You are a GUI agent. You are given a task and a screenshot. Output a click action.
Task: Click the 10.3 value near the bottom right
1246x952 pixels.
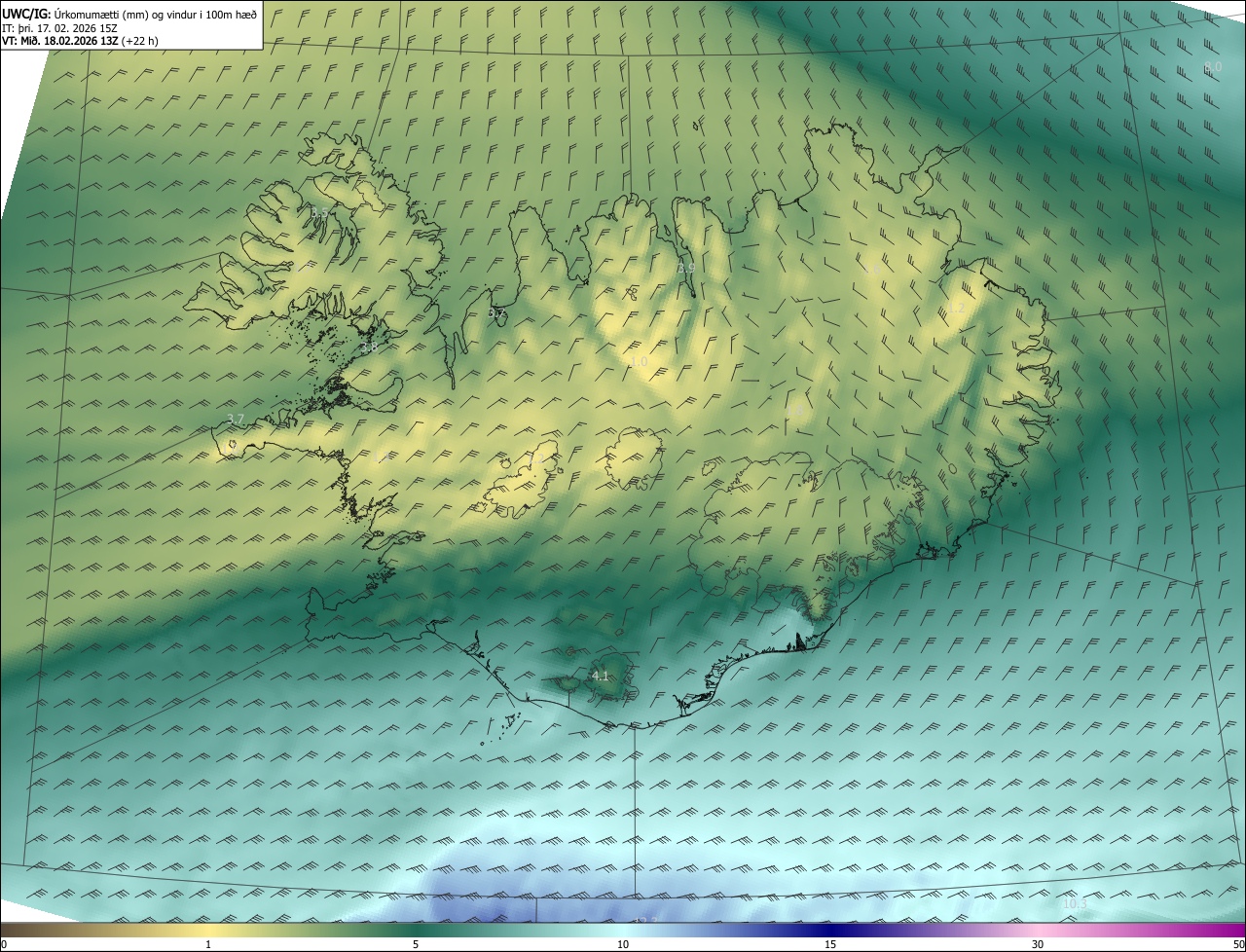click(x=1075, y=904)
